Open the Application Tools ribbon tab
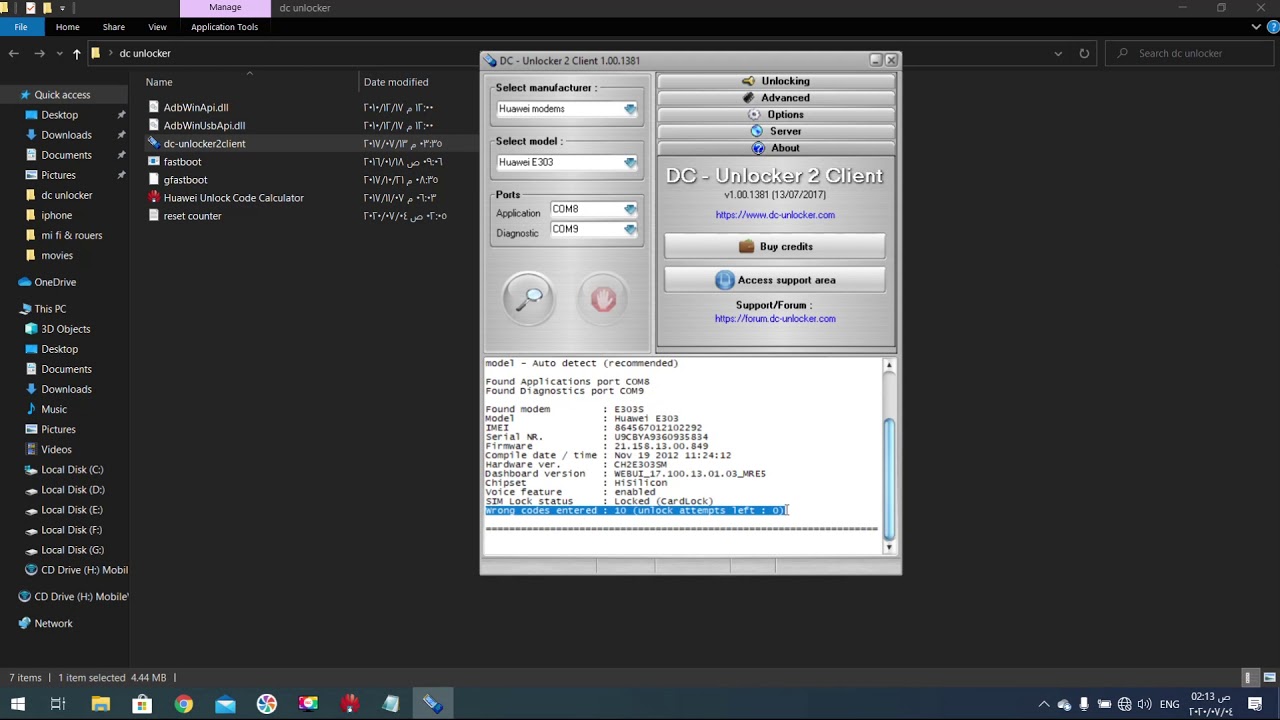This screenshot has height=720, width=1280. tap(225, 27)
